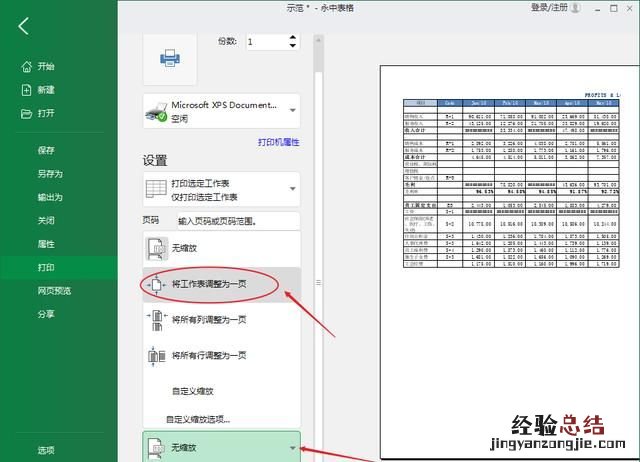Open 网页预览 in the sidebar
The image size is (640, 462).
[54, 291]
